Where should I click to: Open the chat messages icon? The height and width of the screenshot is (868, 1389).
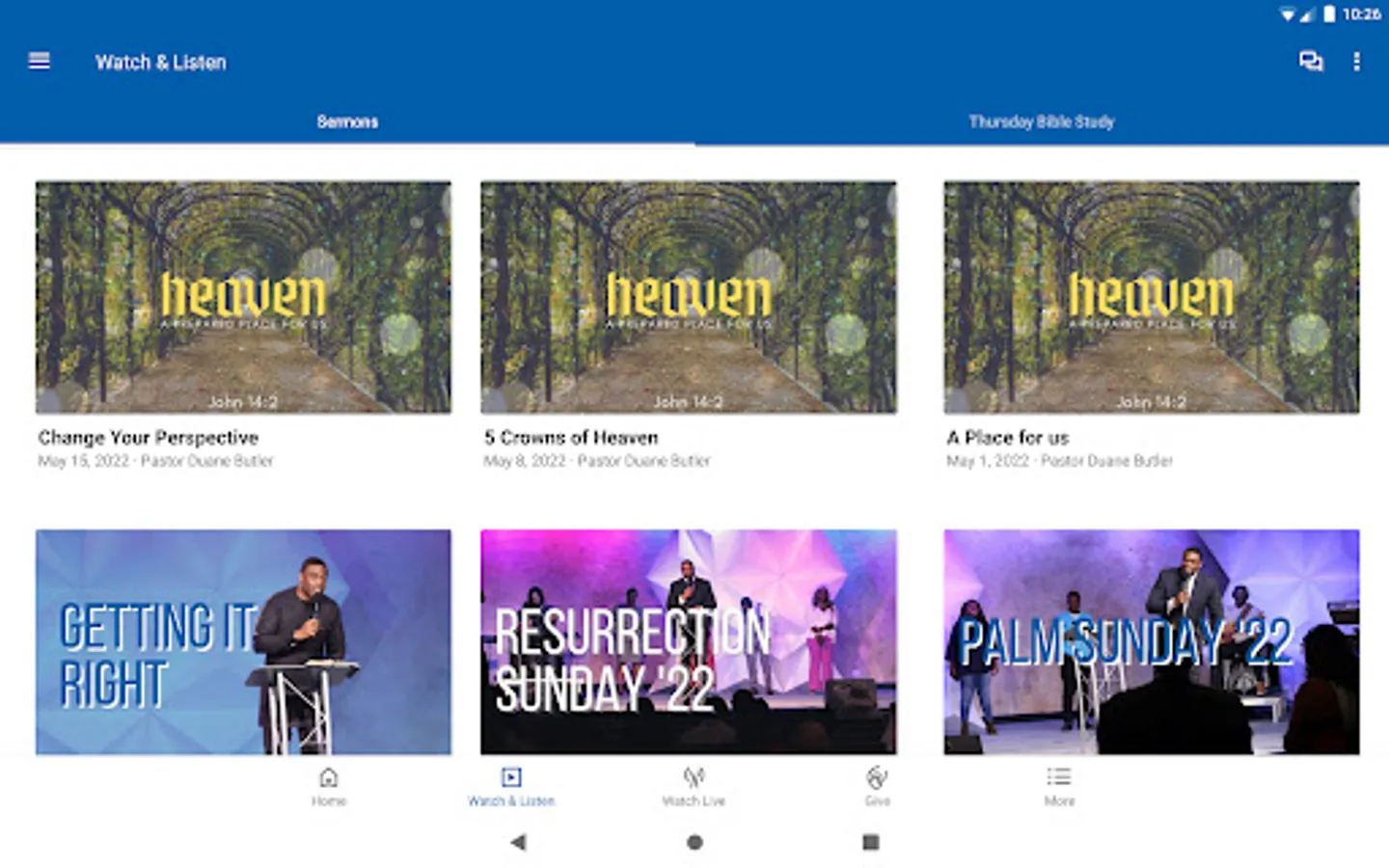pos(1311,62)
